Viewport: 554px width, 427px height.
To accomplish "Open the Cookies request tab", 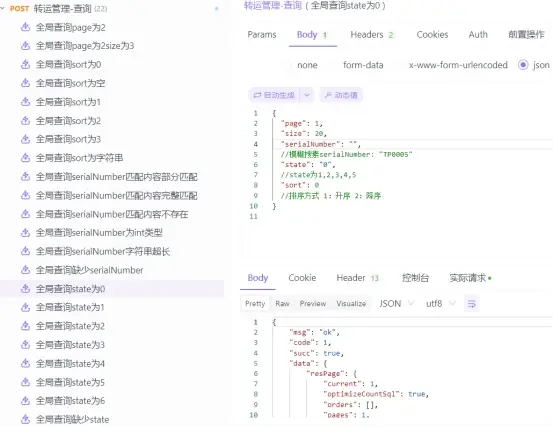I will click(x=432, y=35).
